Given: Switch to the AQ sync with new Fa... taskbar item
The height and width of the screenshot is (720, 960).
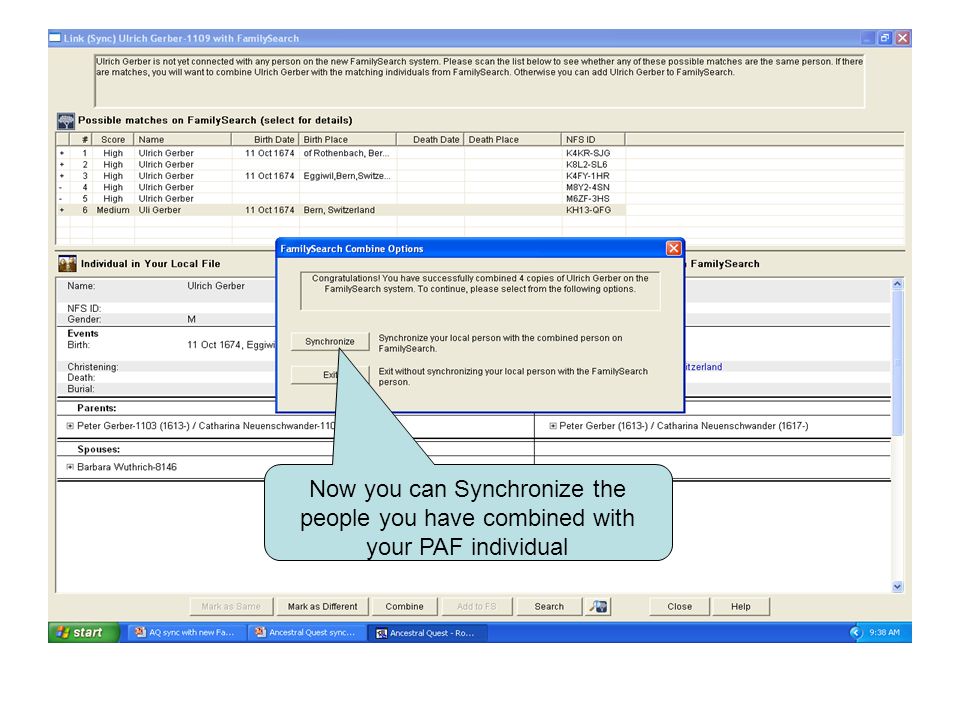Looking at the screenshot, I should tap(186, 632).
